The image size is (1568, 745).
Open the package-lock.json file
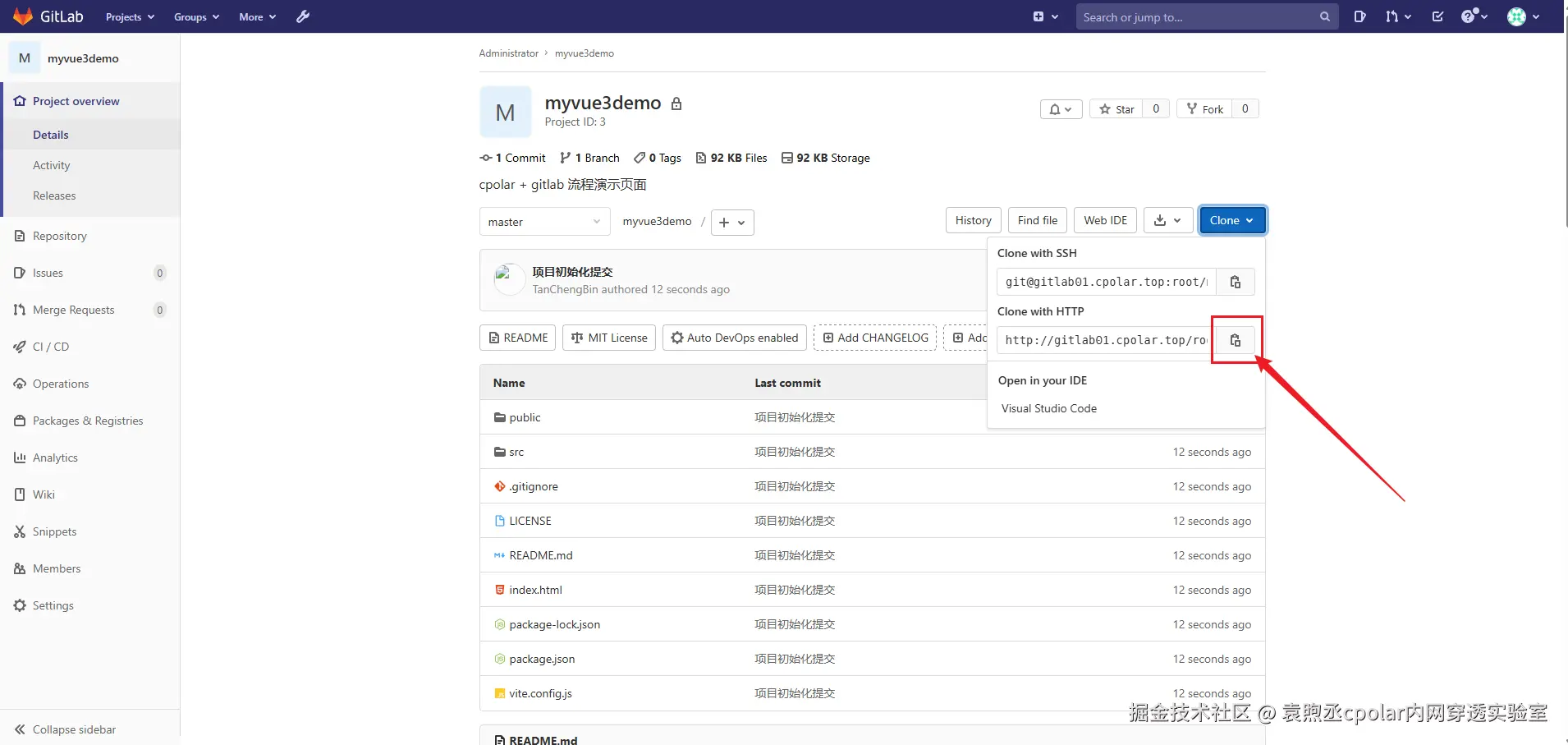coord(555,624)
